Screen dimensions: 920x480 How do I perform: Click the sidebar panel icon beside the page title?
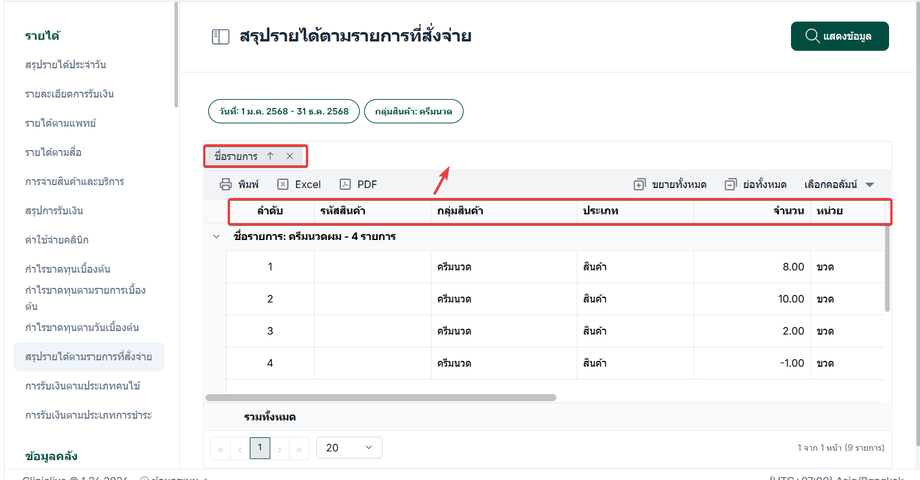point(221,37)
